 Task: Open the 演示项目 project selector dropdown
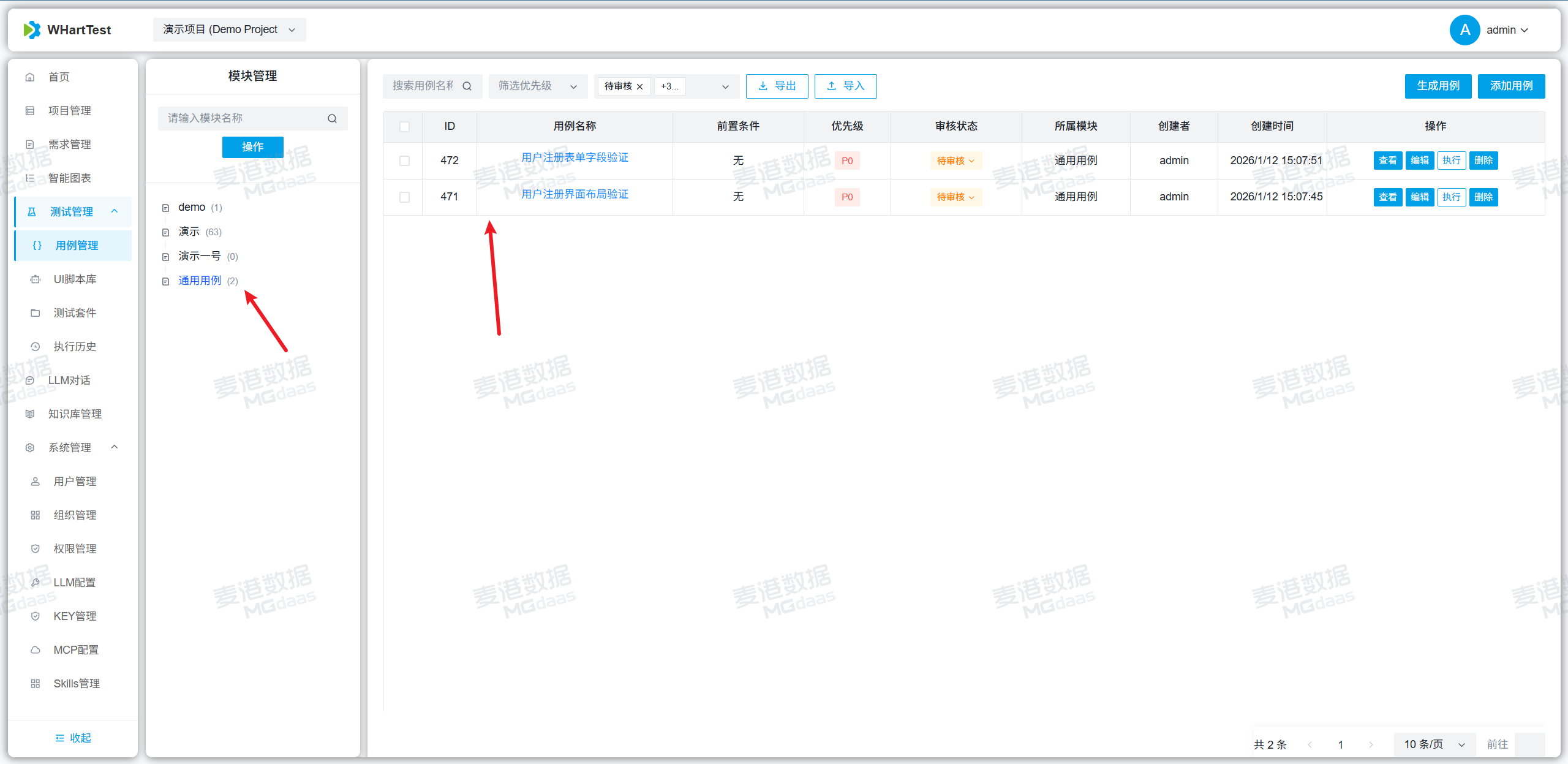[x=229, y=30]
